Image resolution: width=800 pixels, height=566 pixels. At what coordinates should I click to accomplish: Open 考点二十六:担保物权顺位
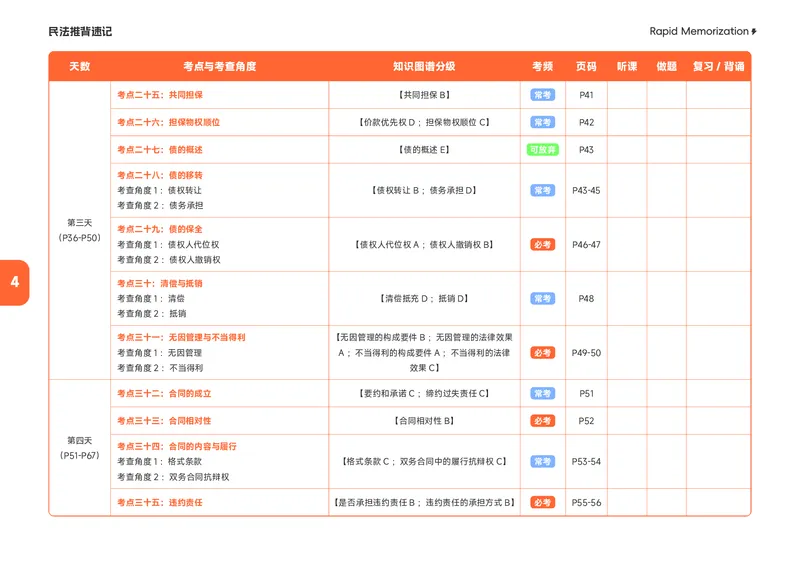tap(168, 122)
